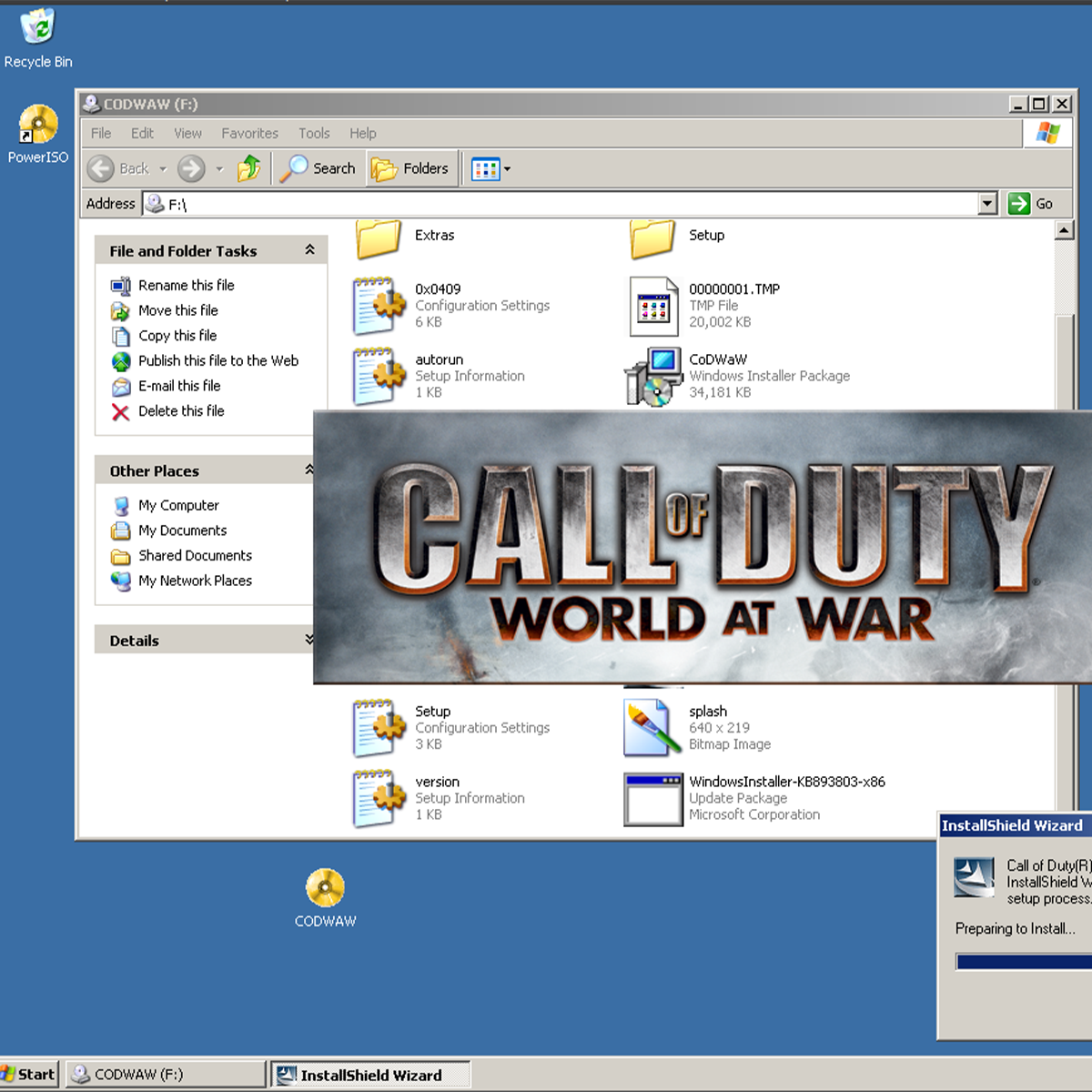Select the 0x0409 configuration settings file icon
This screenshot has width=1092, height=1092.
(379, 306)
